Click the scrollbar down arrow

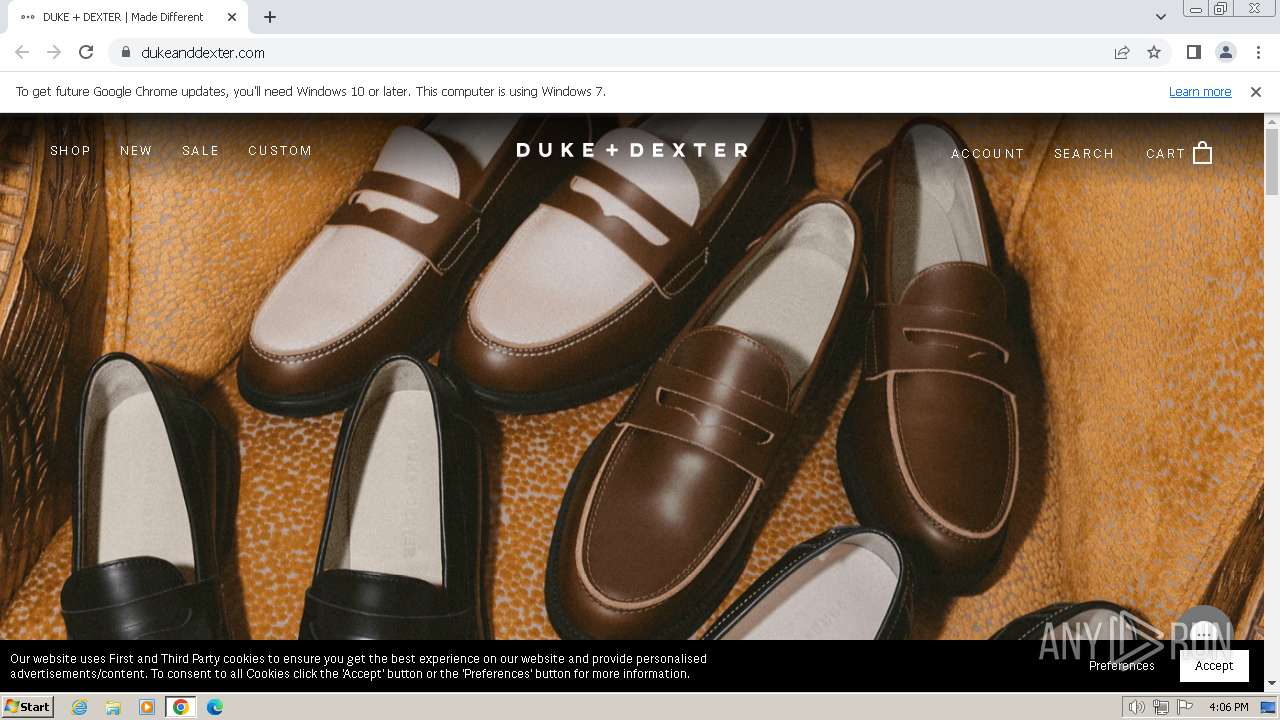(x=1272, y=684)
